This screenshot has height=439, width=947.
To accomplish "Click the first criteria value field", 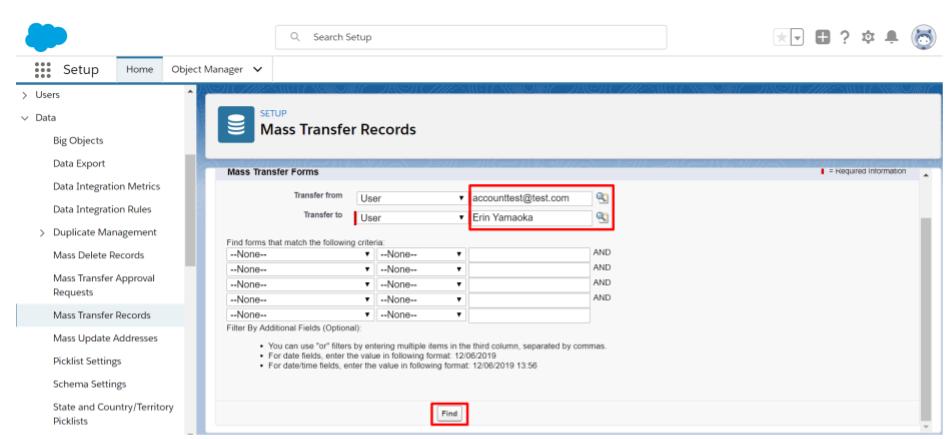I will point(529,254).
